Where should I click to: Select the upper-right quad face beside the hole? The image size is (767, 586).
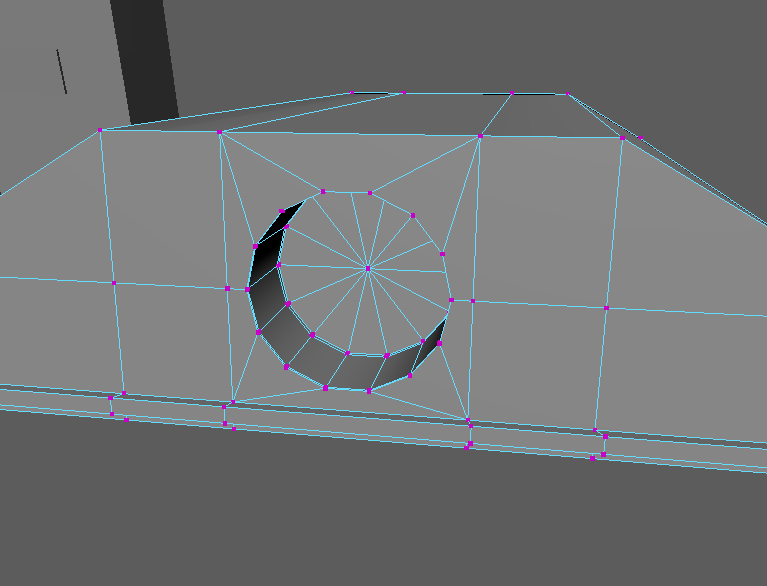click(545, 220)
